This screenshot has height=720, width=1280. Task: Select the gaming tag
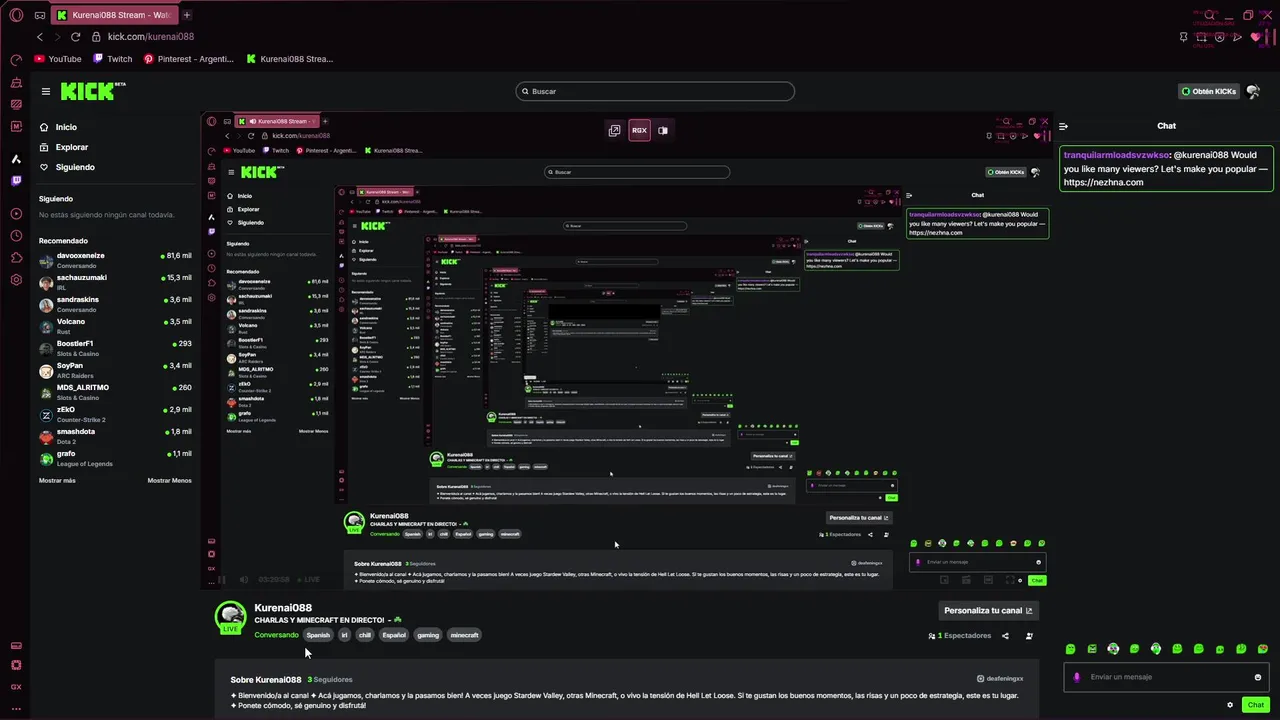pos(428,635)
